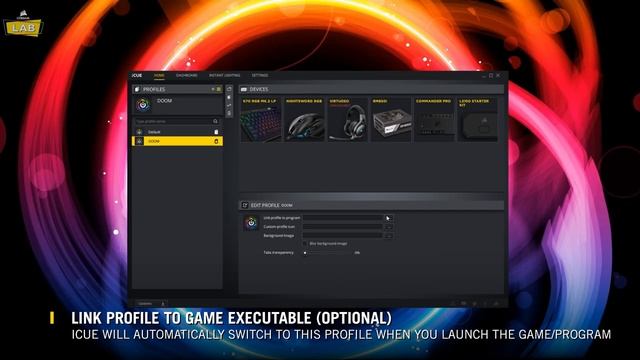Click the Link profile to program field
The height and width of the screenshot is (360, 640).
pyautogui.click(x=342, y=218)
